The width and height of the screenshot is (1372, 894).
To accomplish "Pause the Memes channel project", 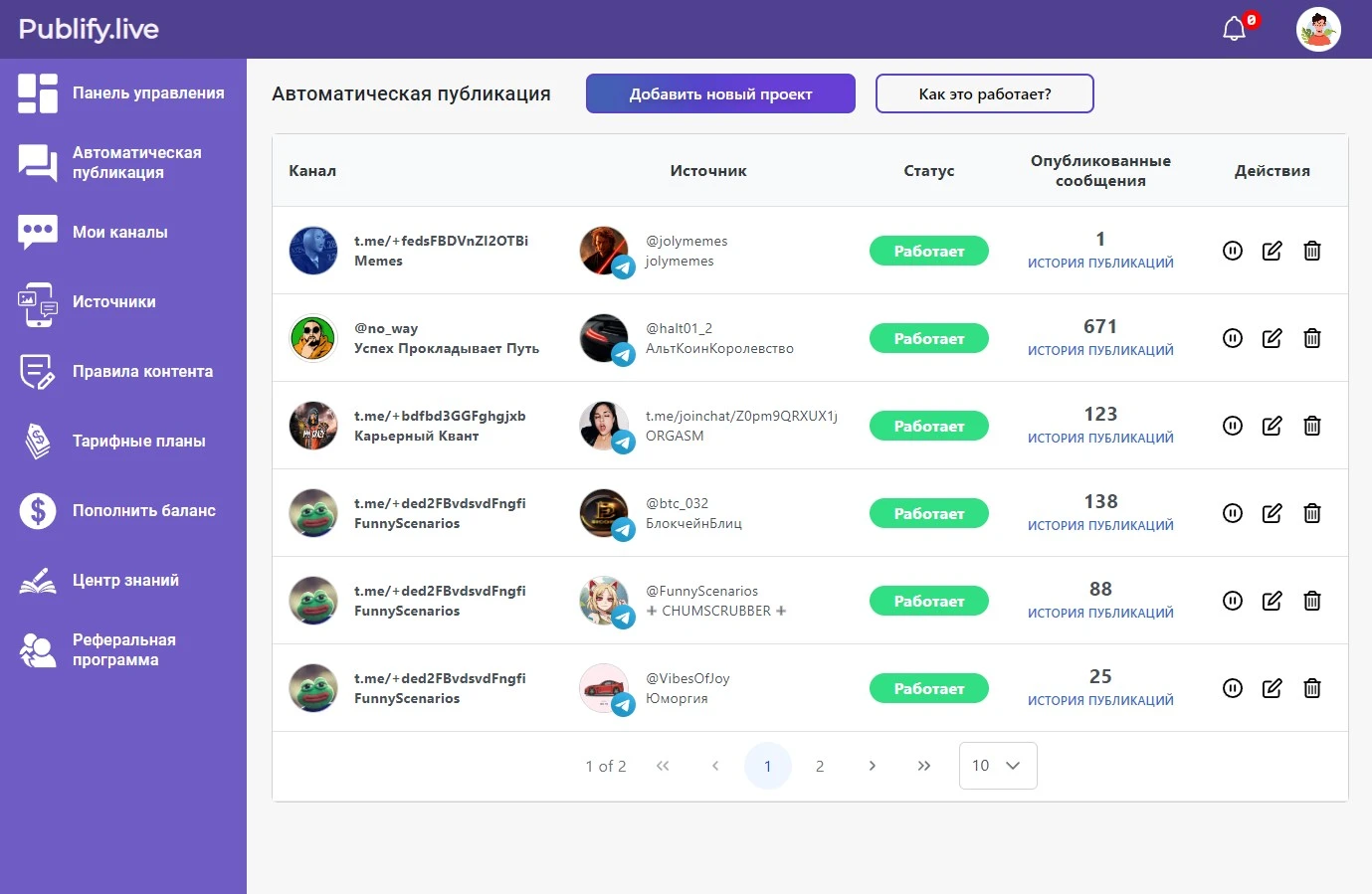I will (x=1232, y=251).
